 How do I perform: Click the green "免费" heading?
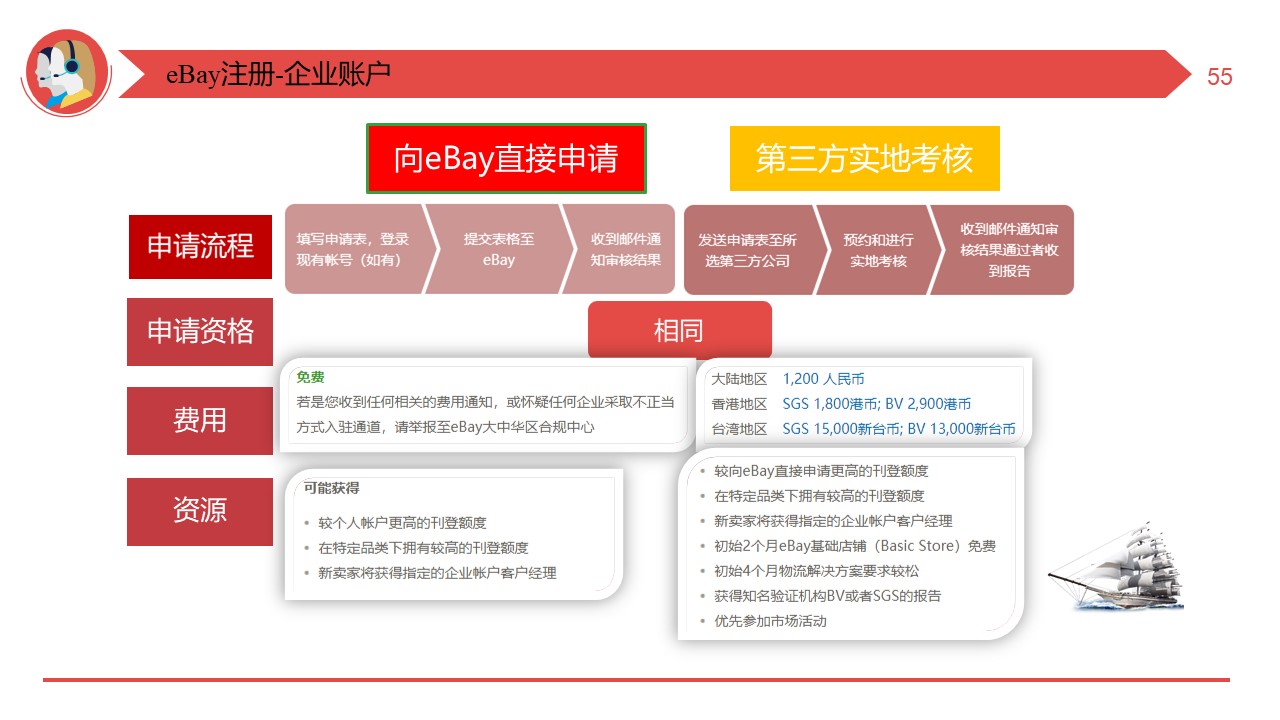pyautogui.click(x=310, y=378)
